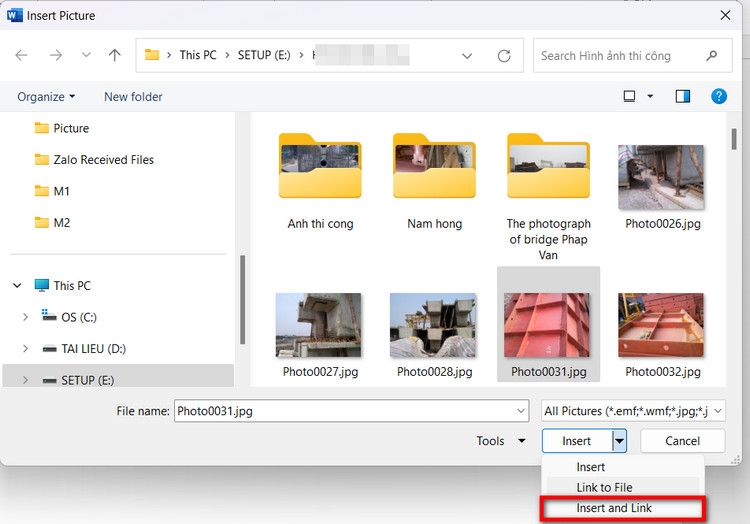The width and height of the screenshot is (750, 524).
Task: Refresh the folder contents
Action: point(504,56)
